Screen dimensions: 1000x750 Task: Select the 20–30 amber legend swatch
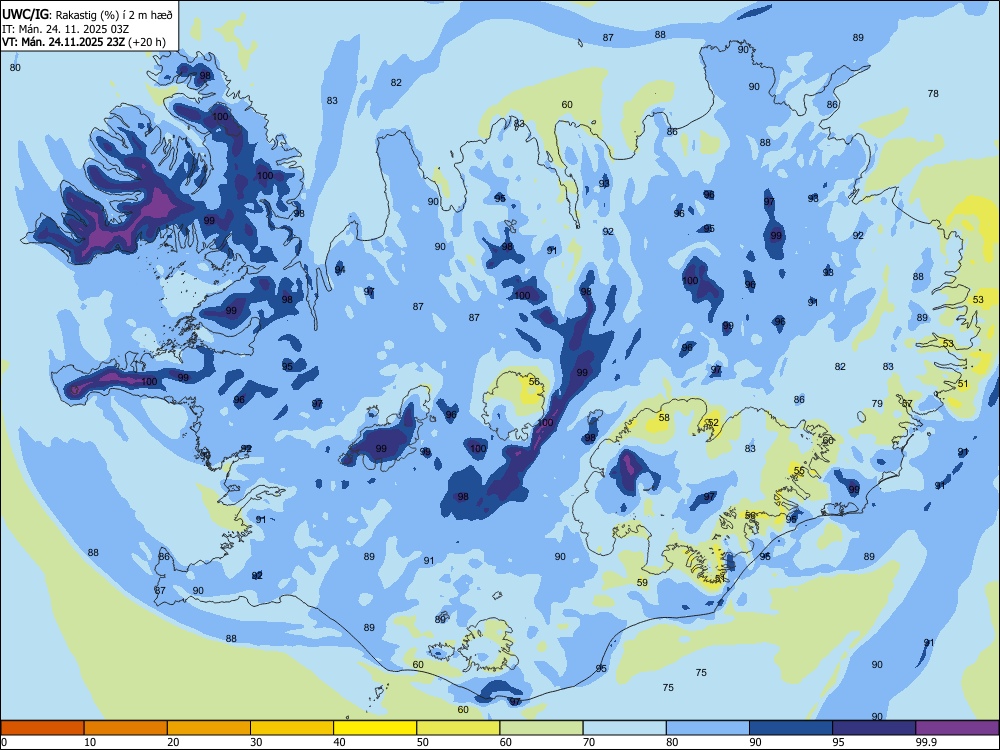click(209, 728)
